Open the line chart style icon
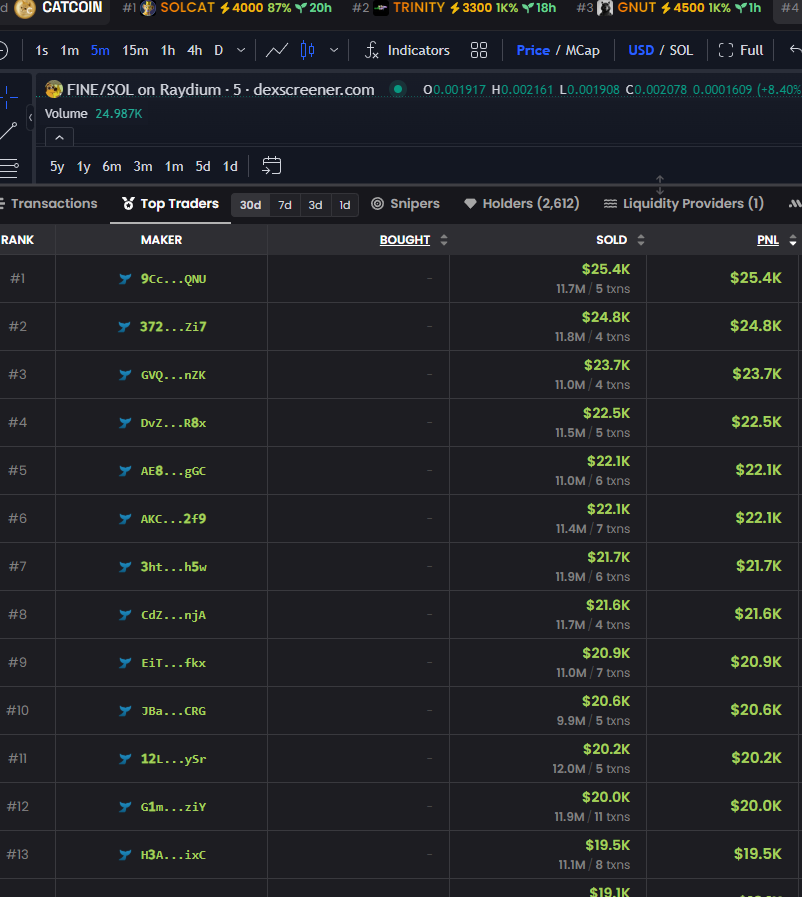802x897 pixels. pyautogui.click(x=276, y=50)
